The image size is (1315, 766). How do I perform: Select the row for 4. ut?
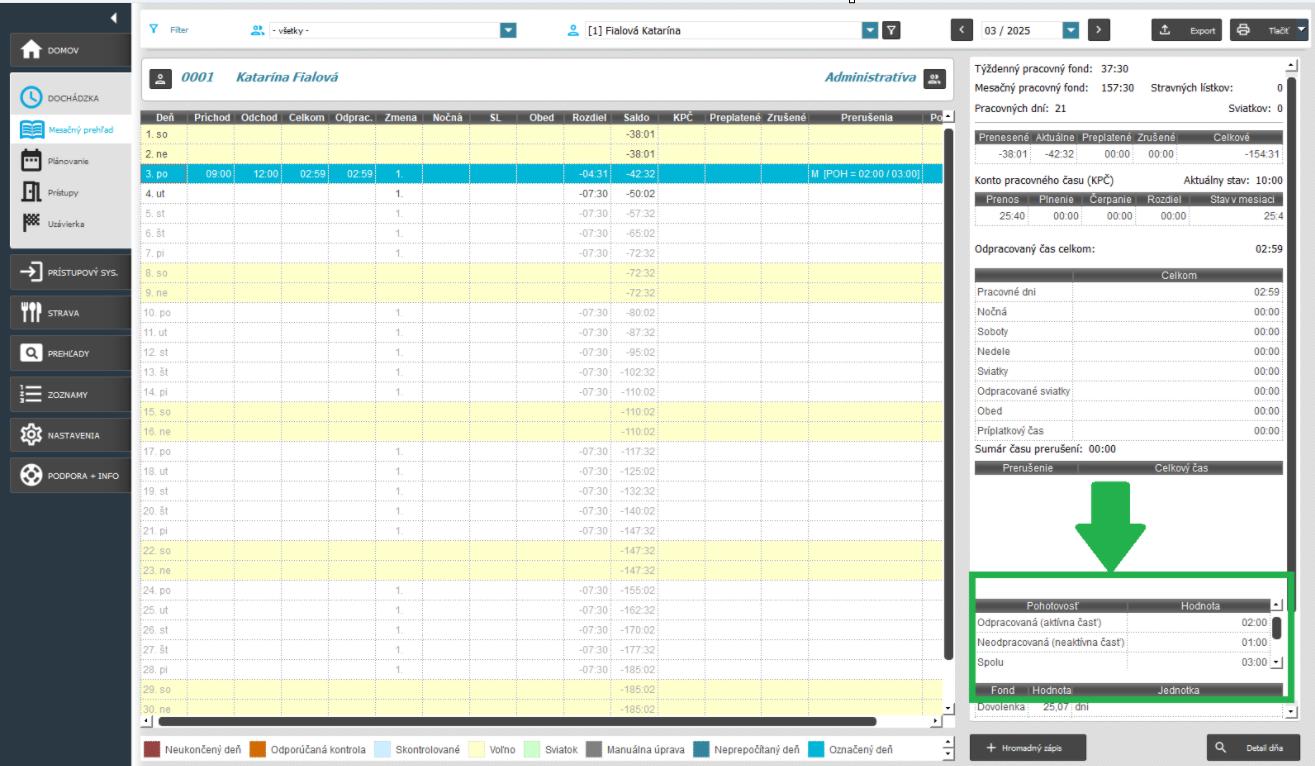pos(400,193)
